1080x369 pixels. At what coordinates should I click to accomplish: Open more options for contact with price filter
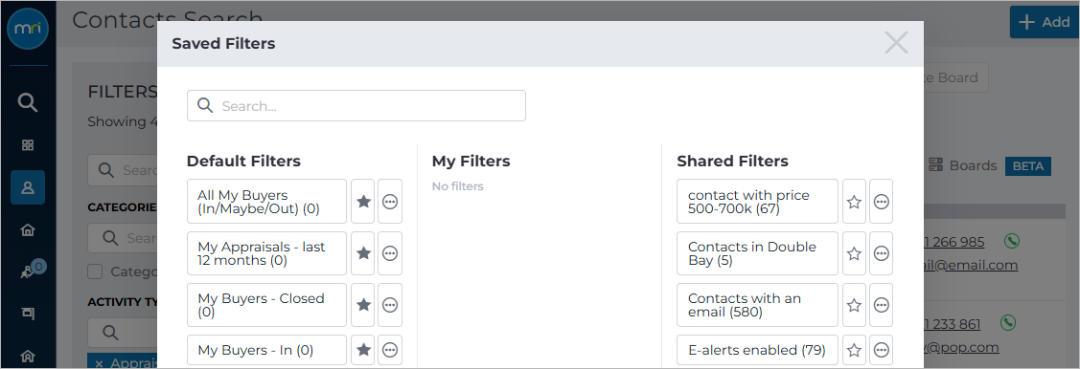[881, 202]
